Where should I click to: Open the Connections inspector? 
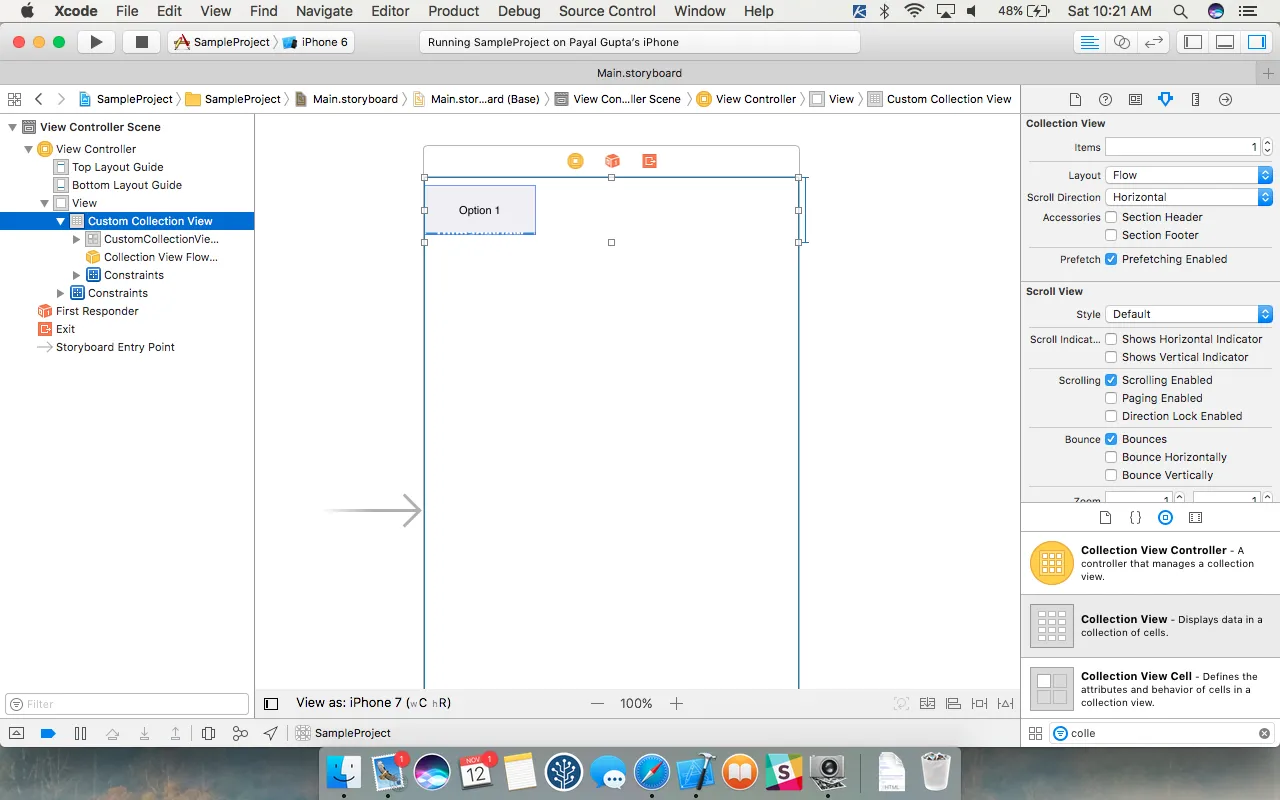tap(1225, 99)
